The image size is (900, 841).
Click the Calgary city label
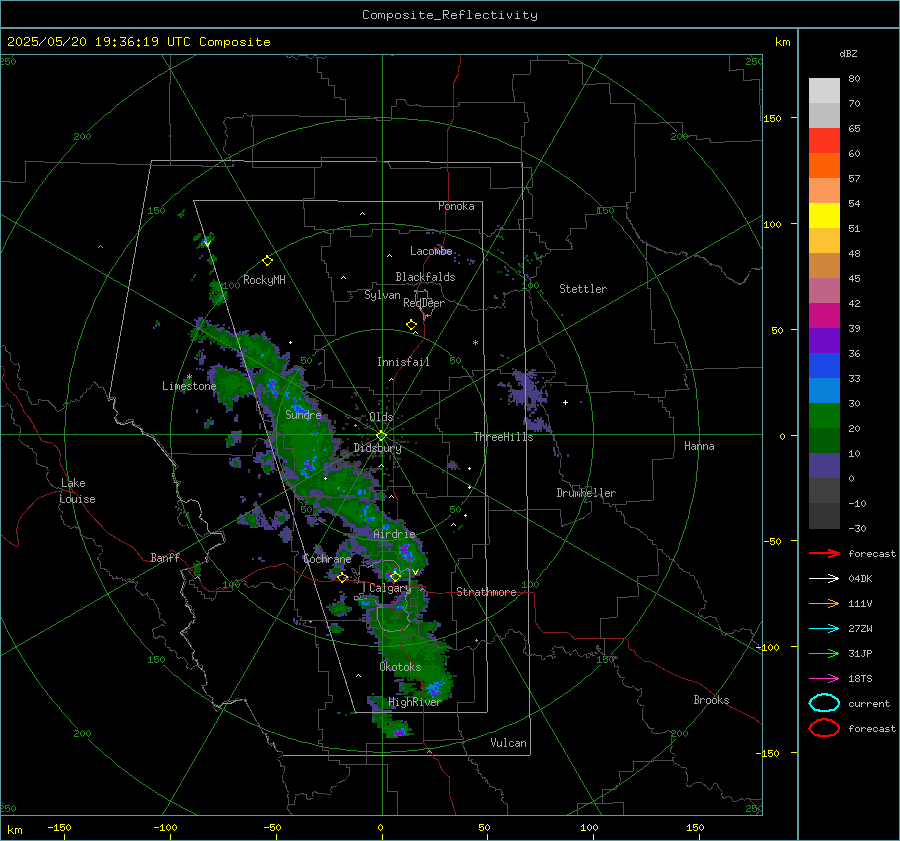390,588
